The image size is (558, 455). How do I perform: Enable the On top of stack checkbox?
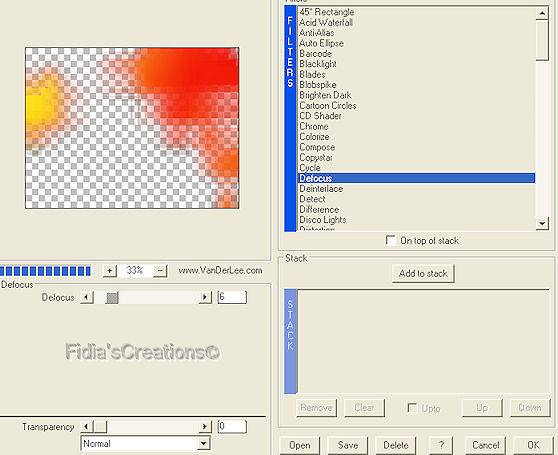point(391,240)
